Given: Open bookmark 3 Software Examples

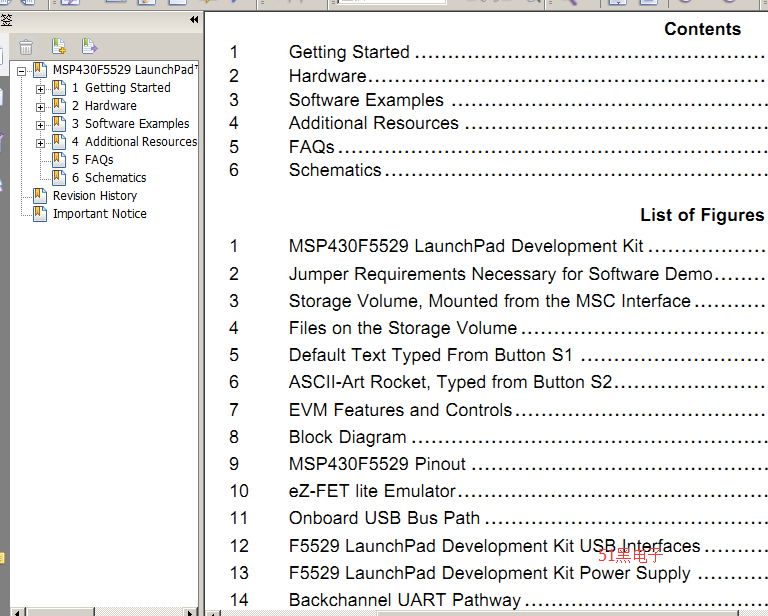Looking at the screenshot, I should tap(130, 124).
